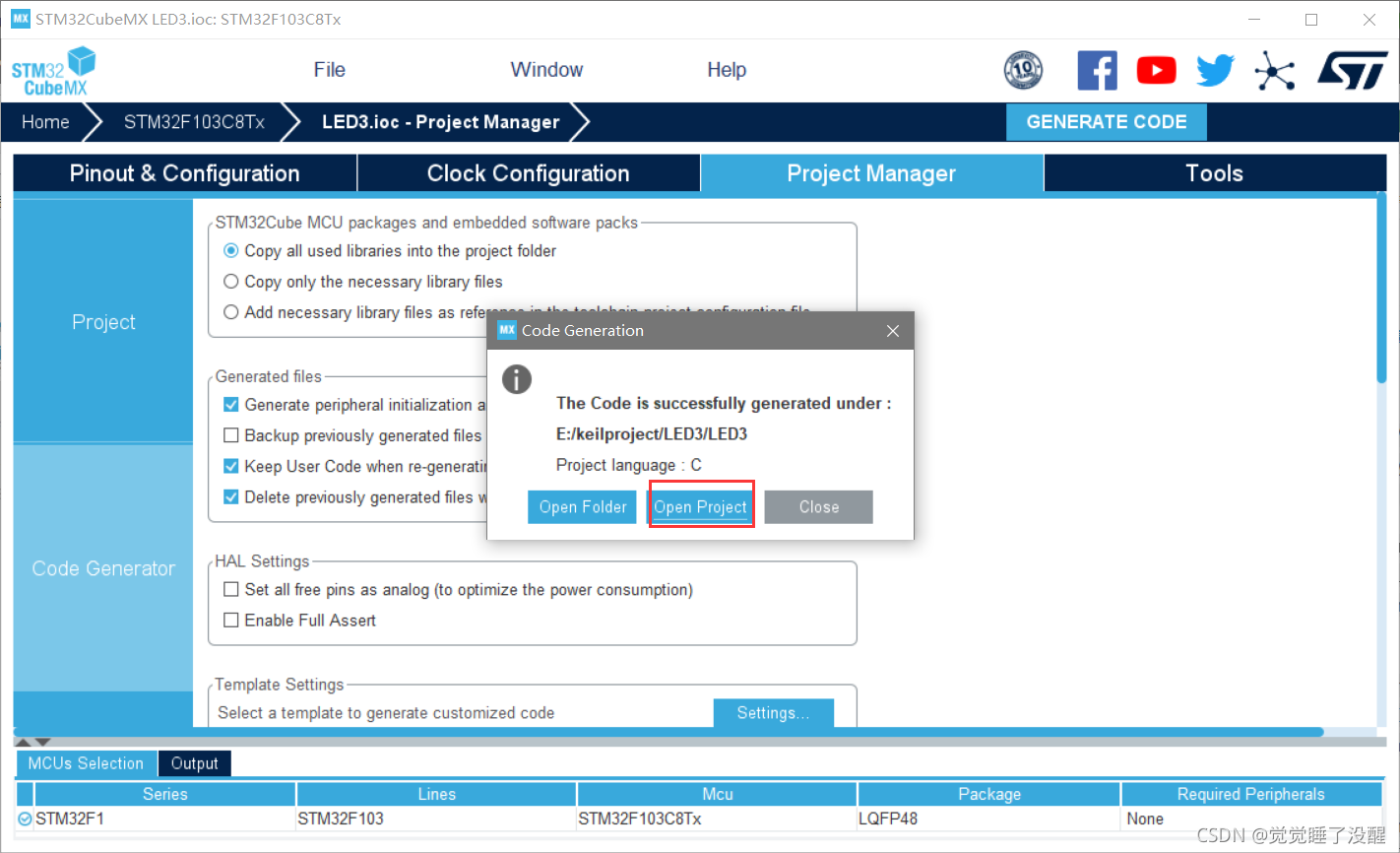This screenshot has height=853, width=1400.
Task: Open the Window menu
Action: [x=546, y=70]
